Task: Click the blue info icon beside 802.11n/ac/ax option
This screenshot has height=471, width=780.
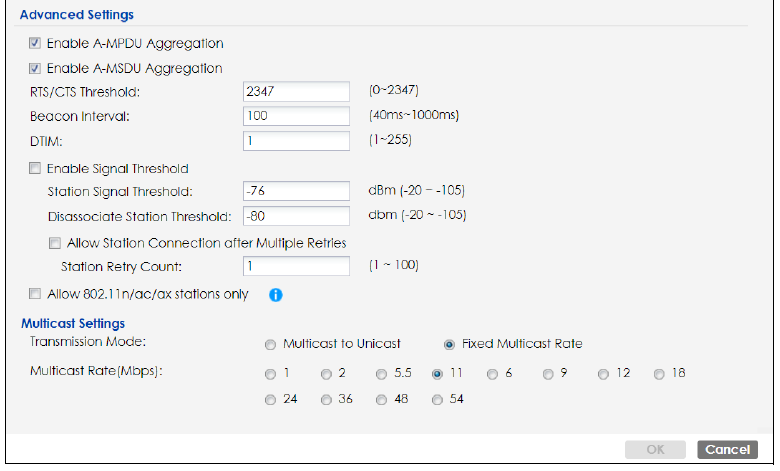Action: (x=276, y=295)
